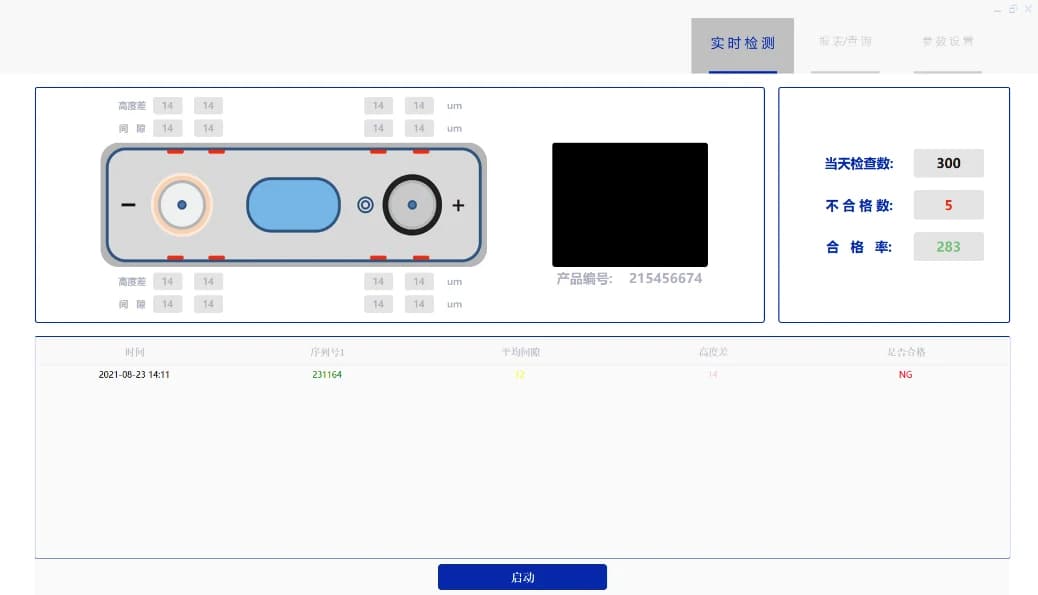
Task: Click the positive terminal circle with black ring
Action: coord(412,205)
